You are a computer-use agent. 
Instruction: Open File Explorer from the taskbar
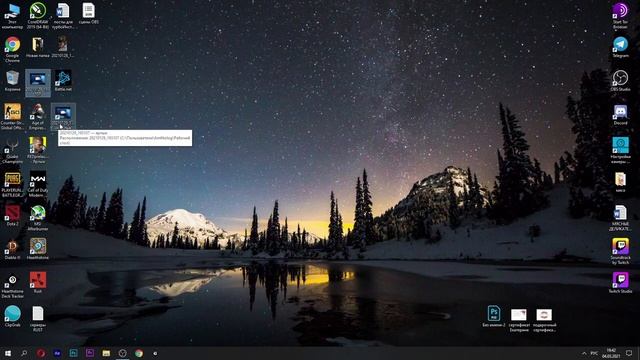(x=106, y=353)
